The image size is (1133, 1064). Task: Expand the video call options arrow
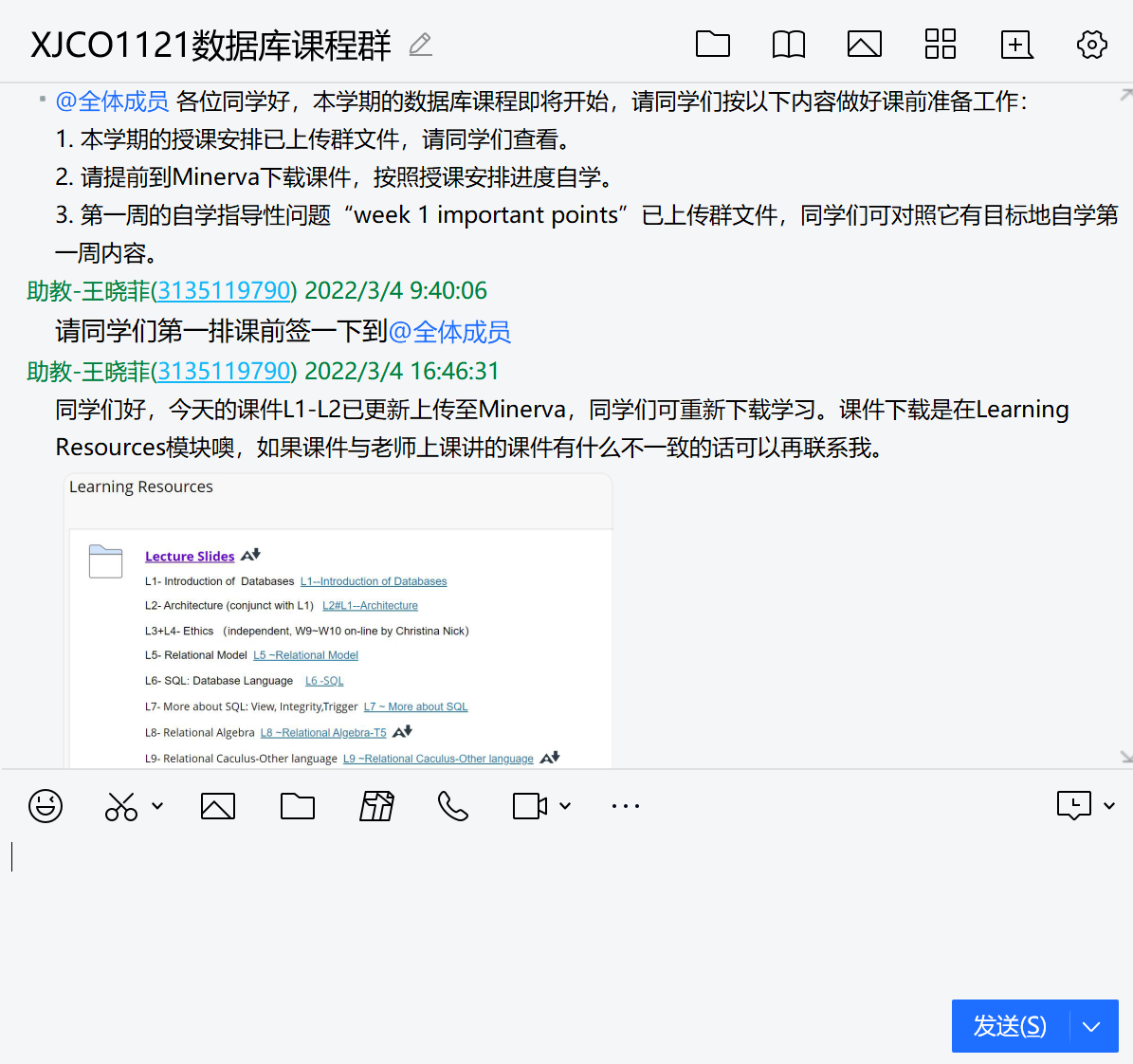coord(565,806)
